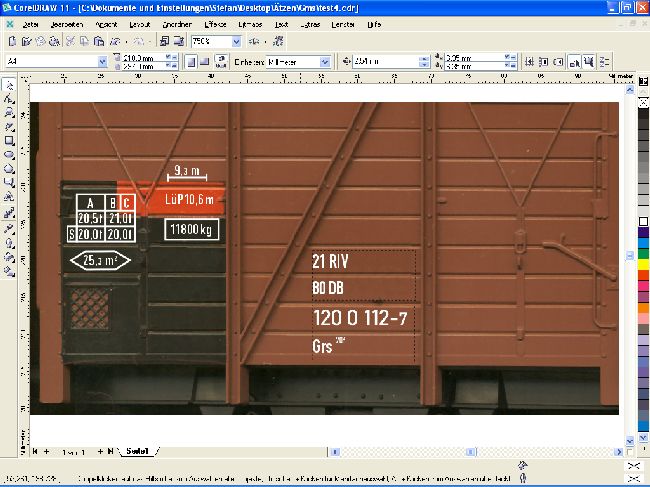The image size is (650, 487).
Task: Click the Print icon in the standard toolbar
Action: tap(54, 42)
